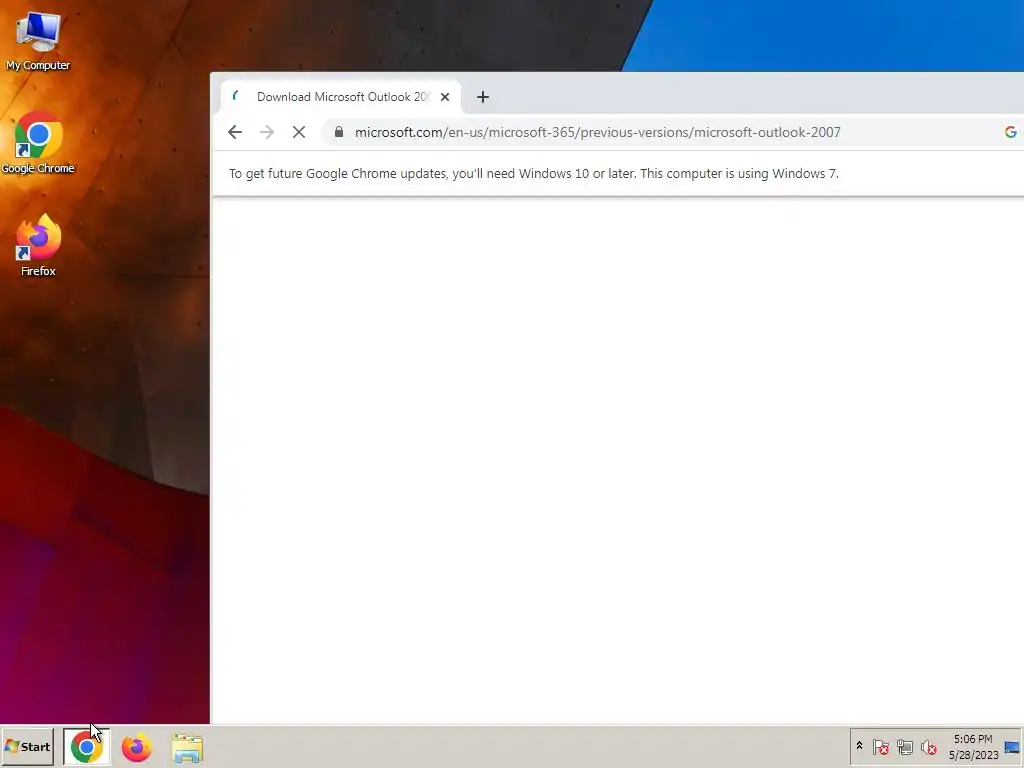Launch Google Chrome from desktop shortcut
Viewport: 1024px width, 768px height.
click(x=38, y=143)
